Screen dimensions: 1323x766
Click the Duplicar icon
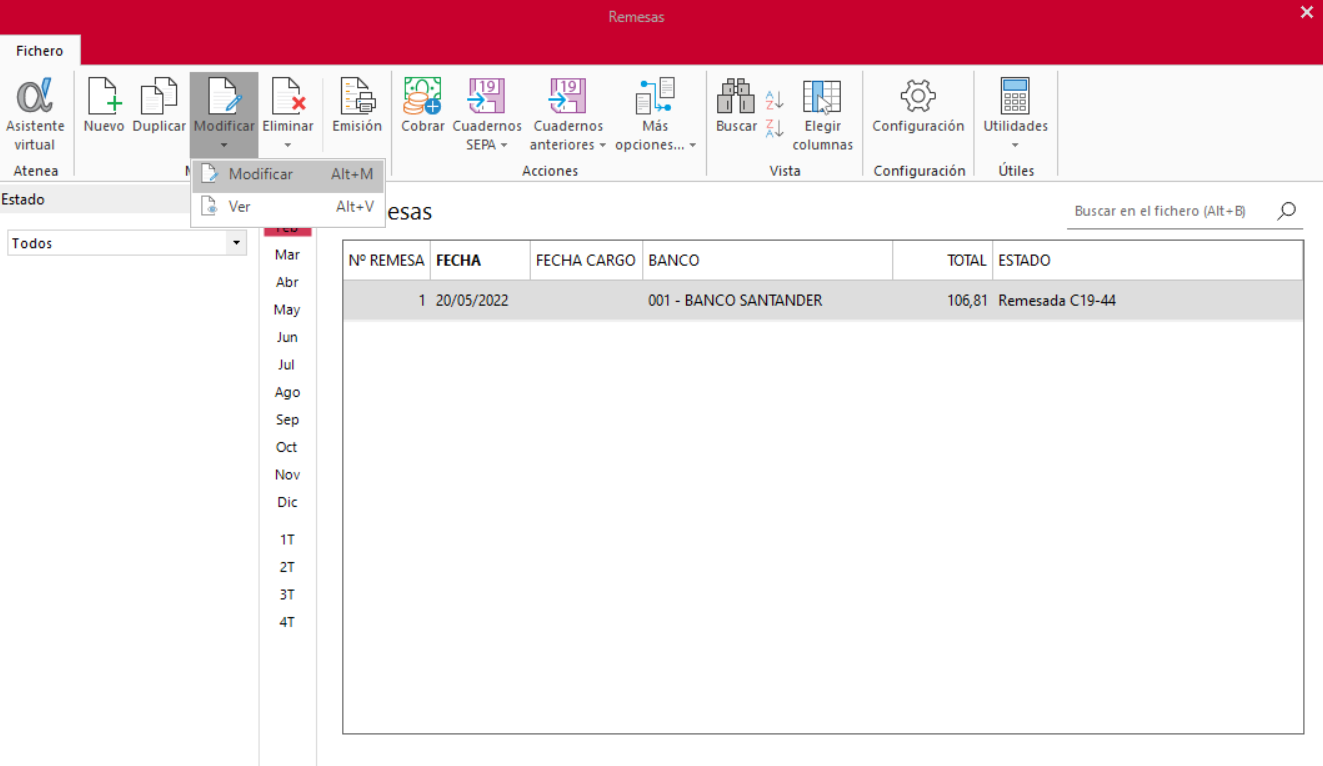coord(159,97)
